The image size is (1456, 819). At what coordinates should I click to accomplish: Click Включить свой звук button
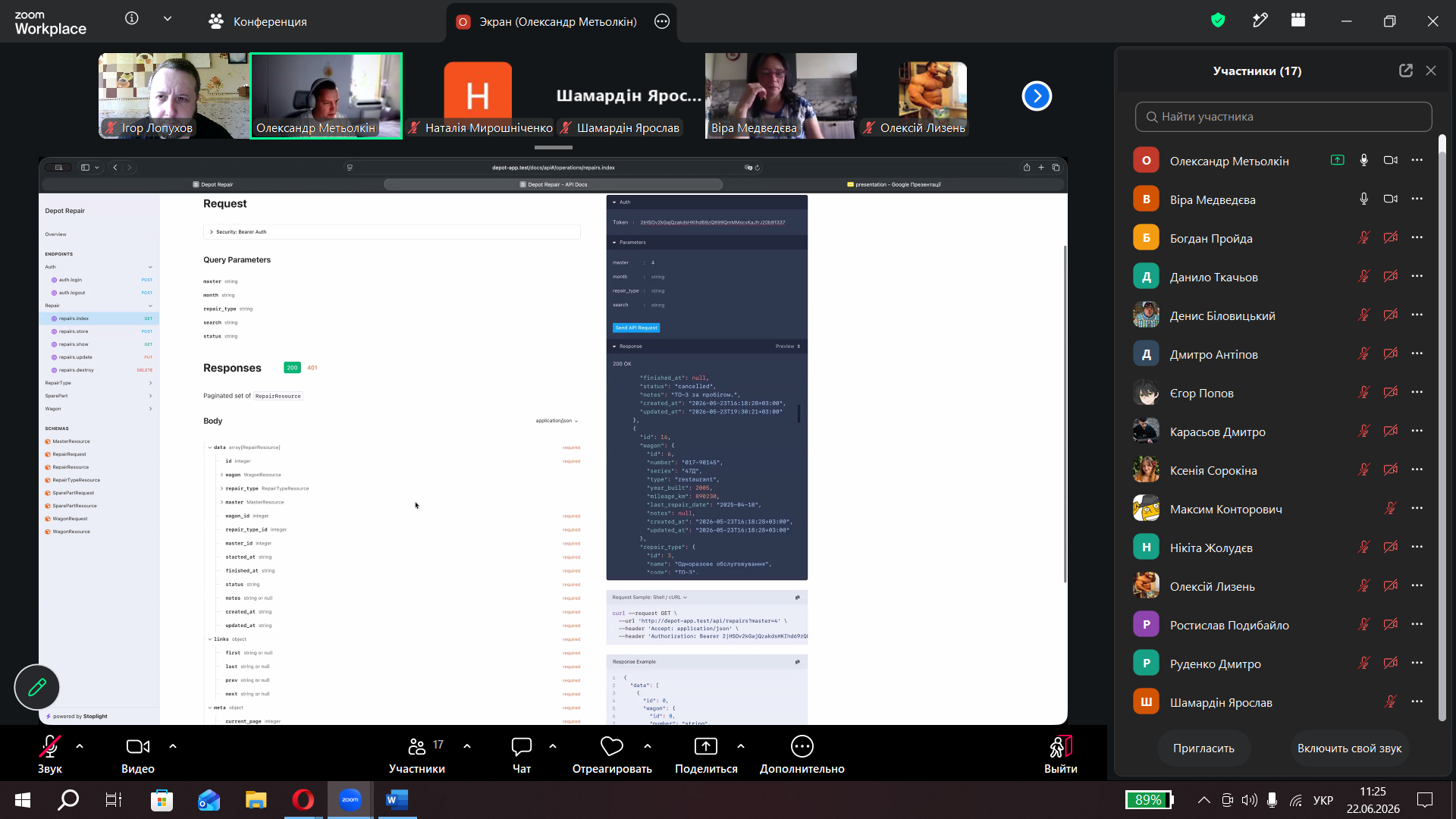point(1349,748)
